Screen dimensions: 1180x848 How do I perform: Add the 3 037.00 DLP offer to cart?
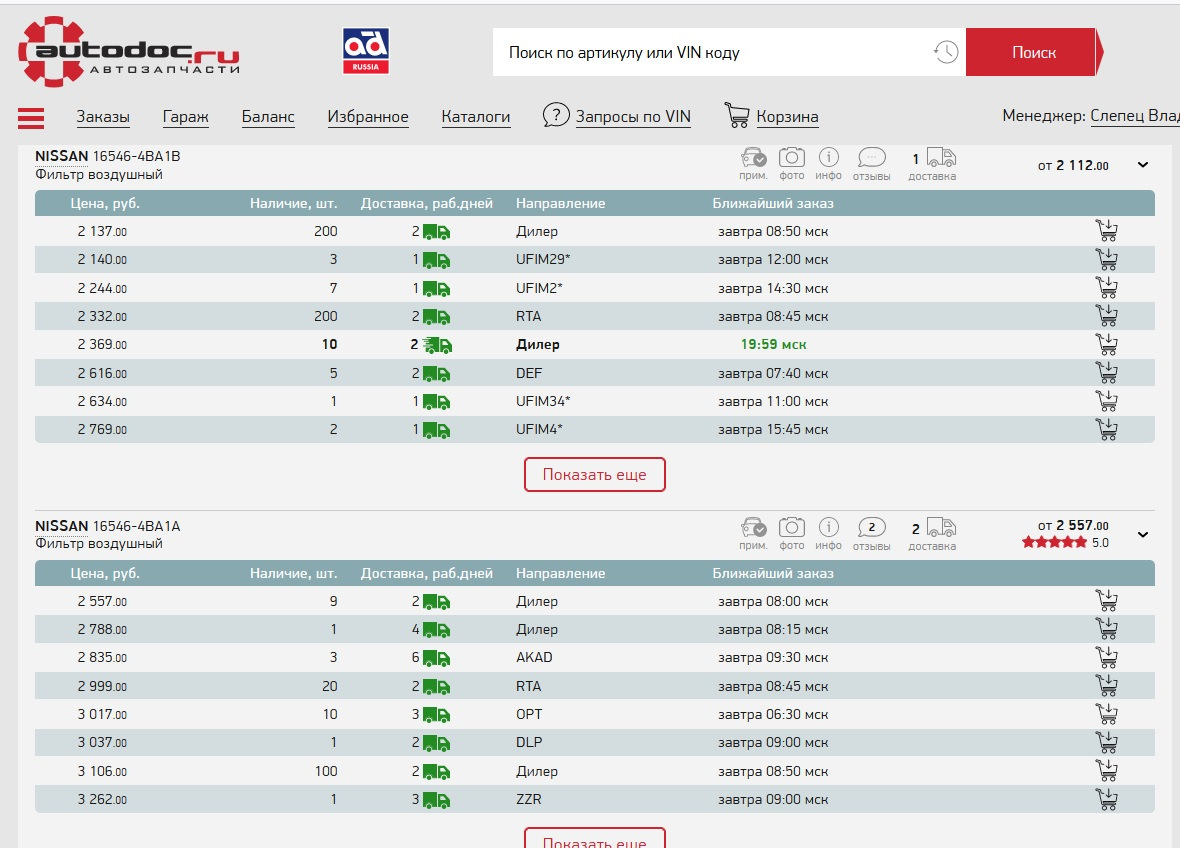point(1106,742)
